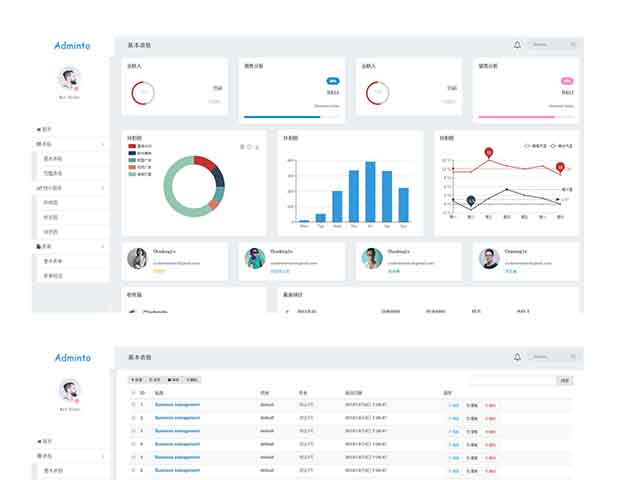This screenshot has height=480, width=640.
Task: Click the Wed bar in the bar chart
Action: pos(337,207)
